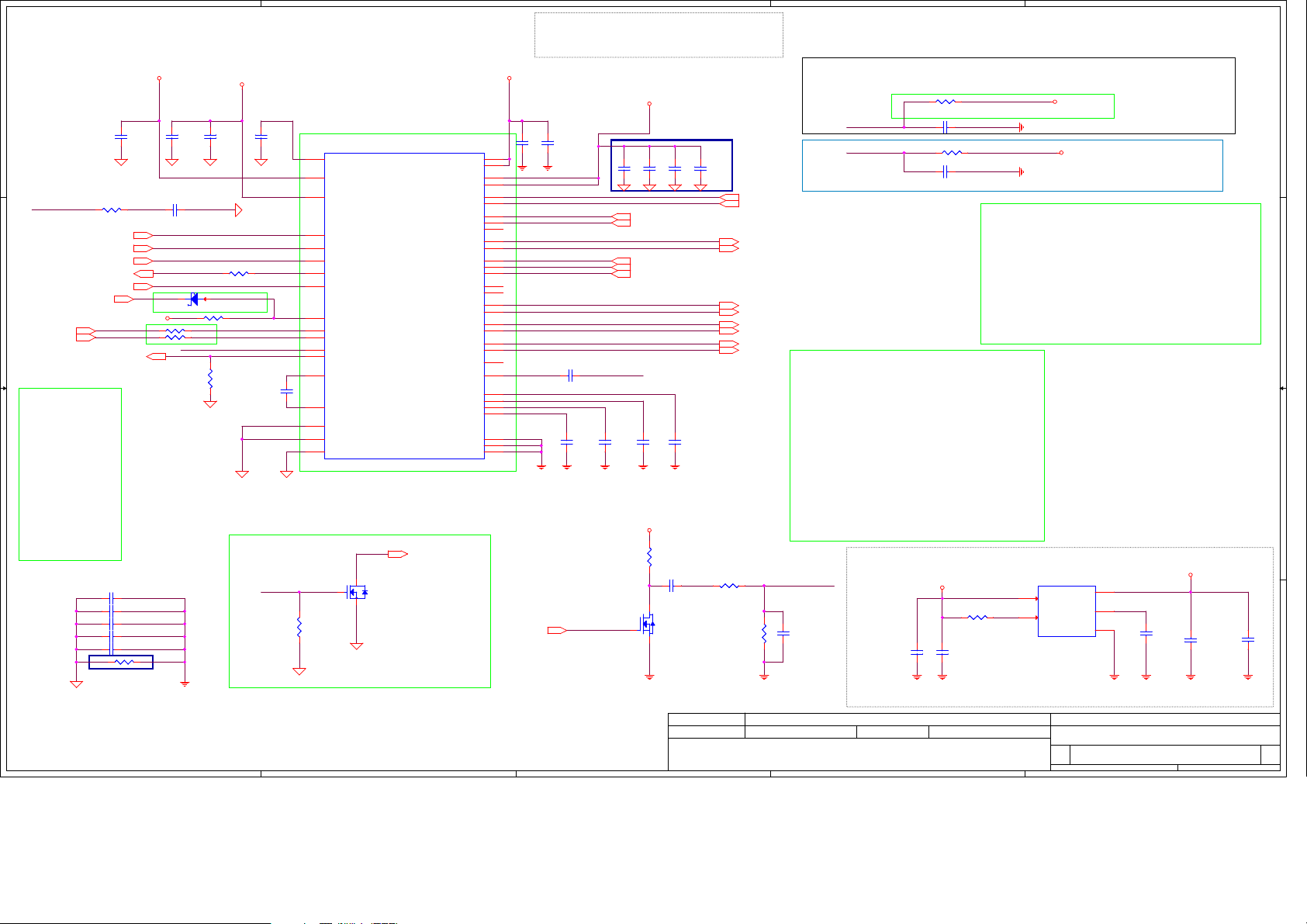Click the empty dashed rectangle at the top of the sheet

point(659,35)
